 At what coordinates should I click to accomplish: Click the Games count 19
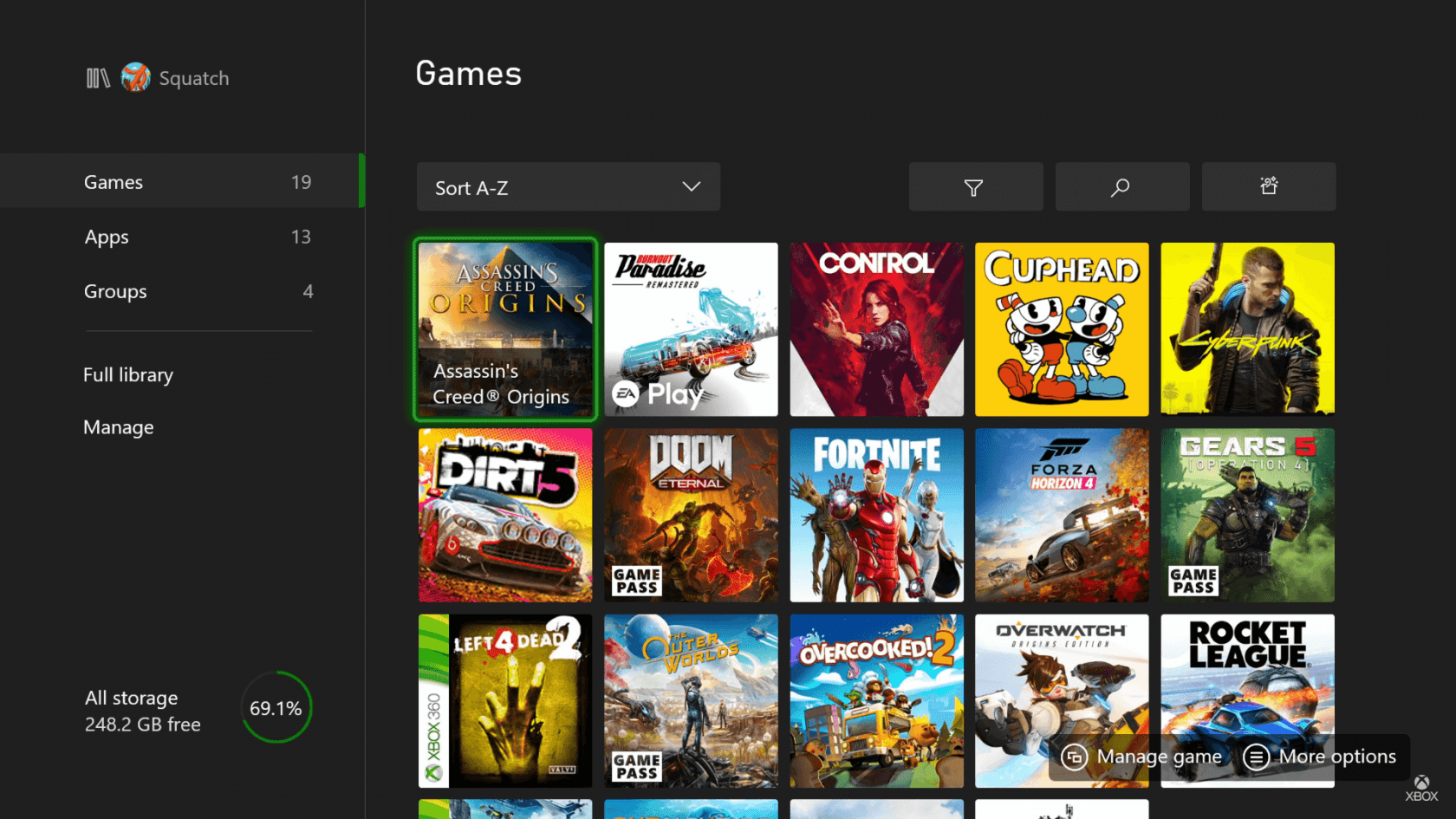pos(301,182)
